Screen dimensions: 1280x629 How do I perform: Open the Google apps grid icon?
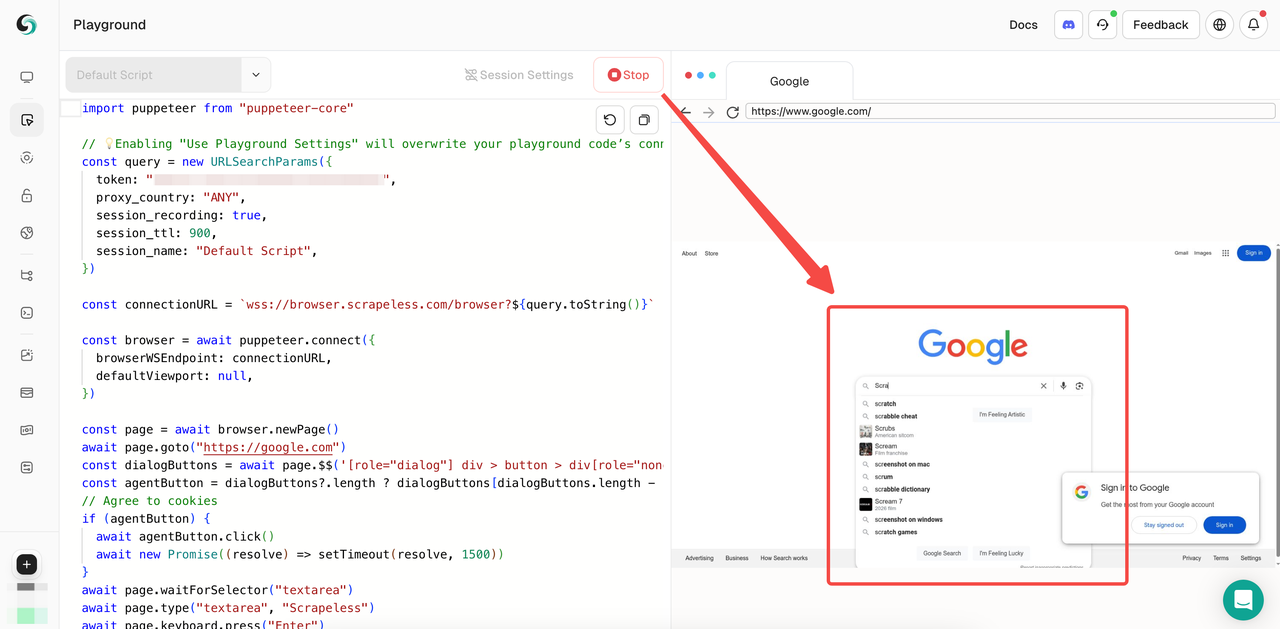pyautogui.click(x=1225, y=253)
